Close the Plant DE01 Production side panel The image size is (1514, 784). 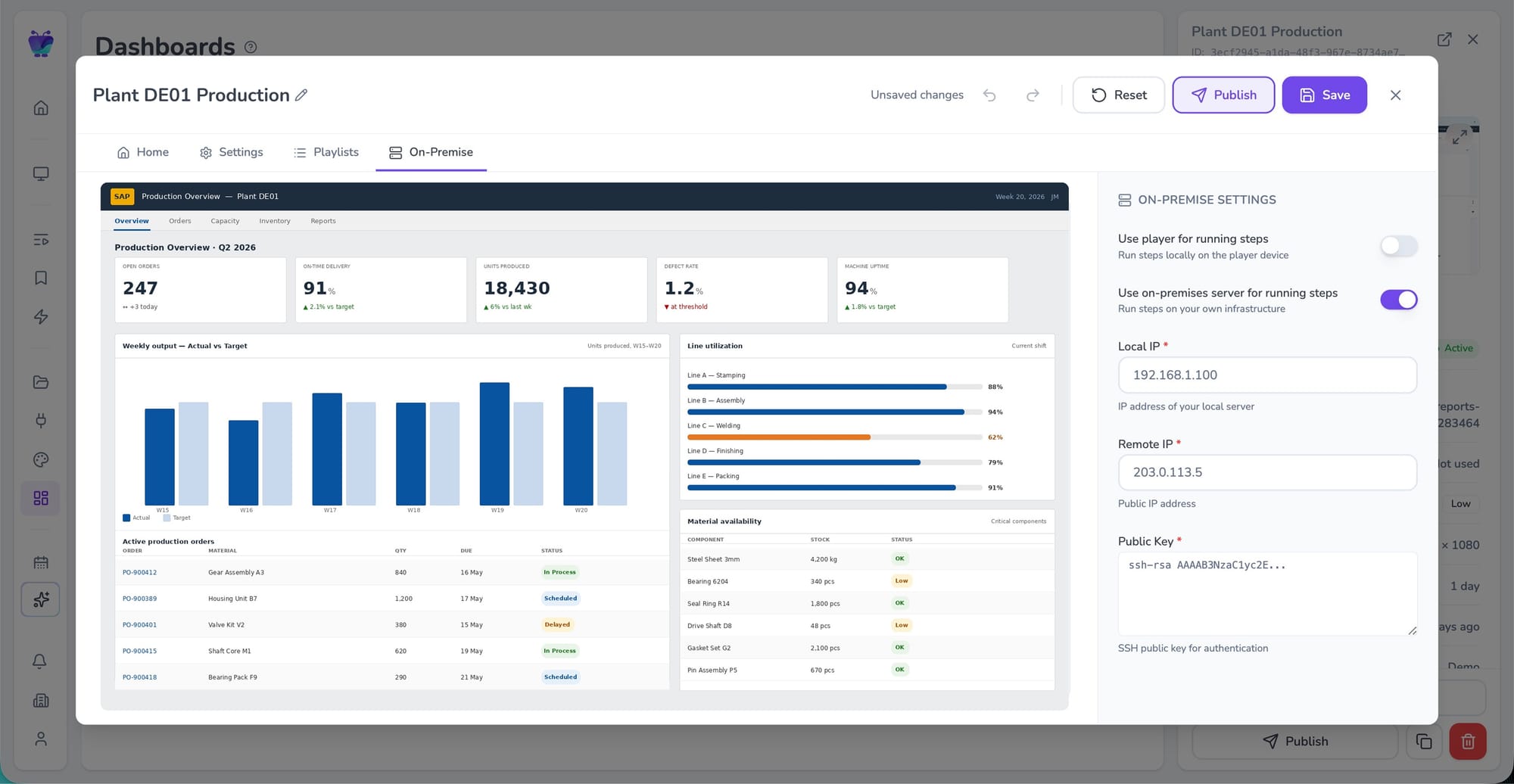coord(1472,39)
